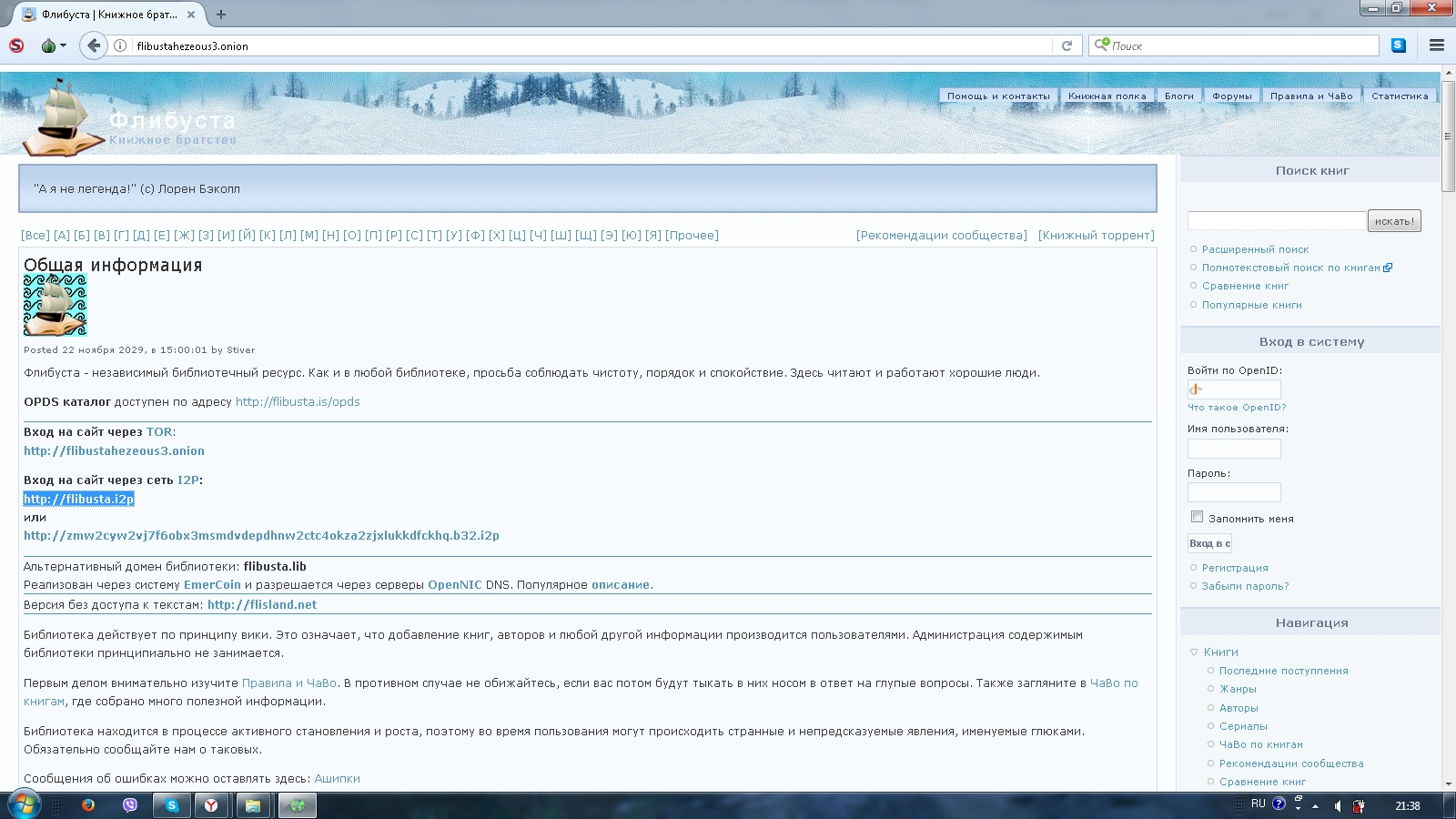Open the Жанры navigation link

(x=1238, y=689)
